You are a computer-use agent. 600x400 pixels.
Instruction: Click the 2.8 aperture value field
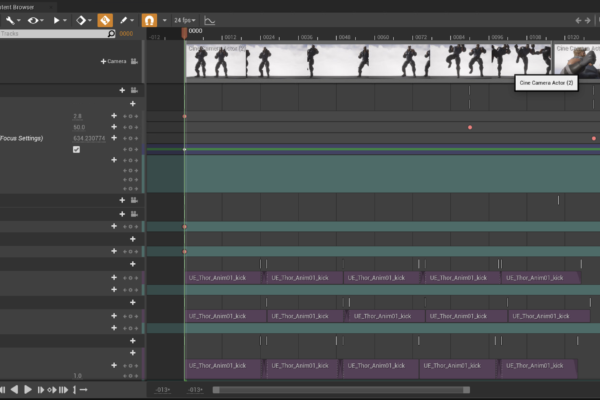tap(77, 116)
